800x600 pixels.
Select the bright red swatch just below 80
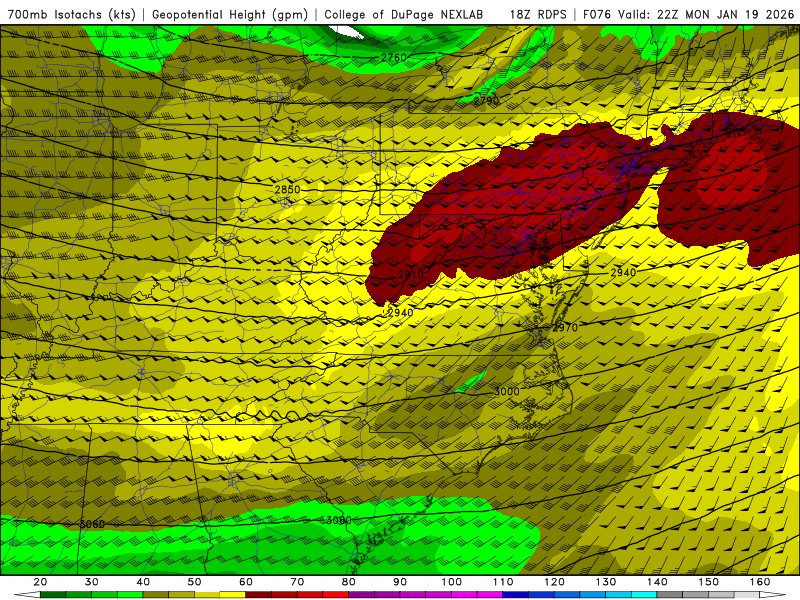click(336, 594)
